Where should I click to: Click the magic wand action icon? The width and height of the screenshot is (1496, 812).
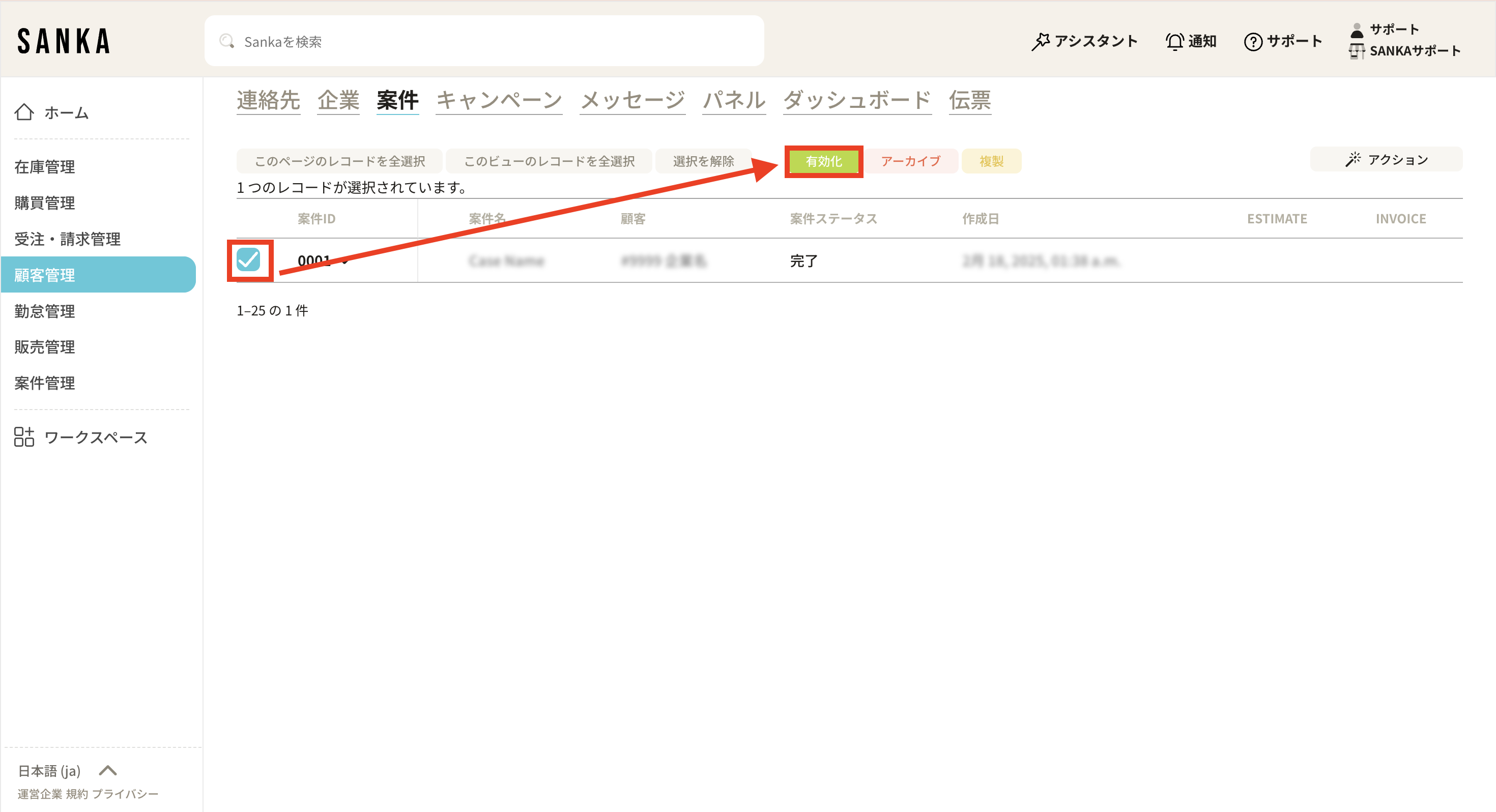click(1353, 159)
